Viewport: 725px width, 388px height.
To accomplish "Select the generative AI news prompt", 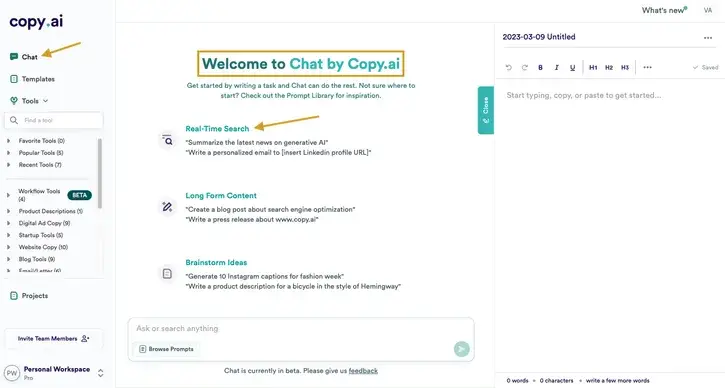I will click(x=257, y=142).
